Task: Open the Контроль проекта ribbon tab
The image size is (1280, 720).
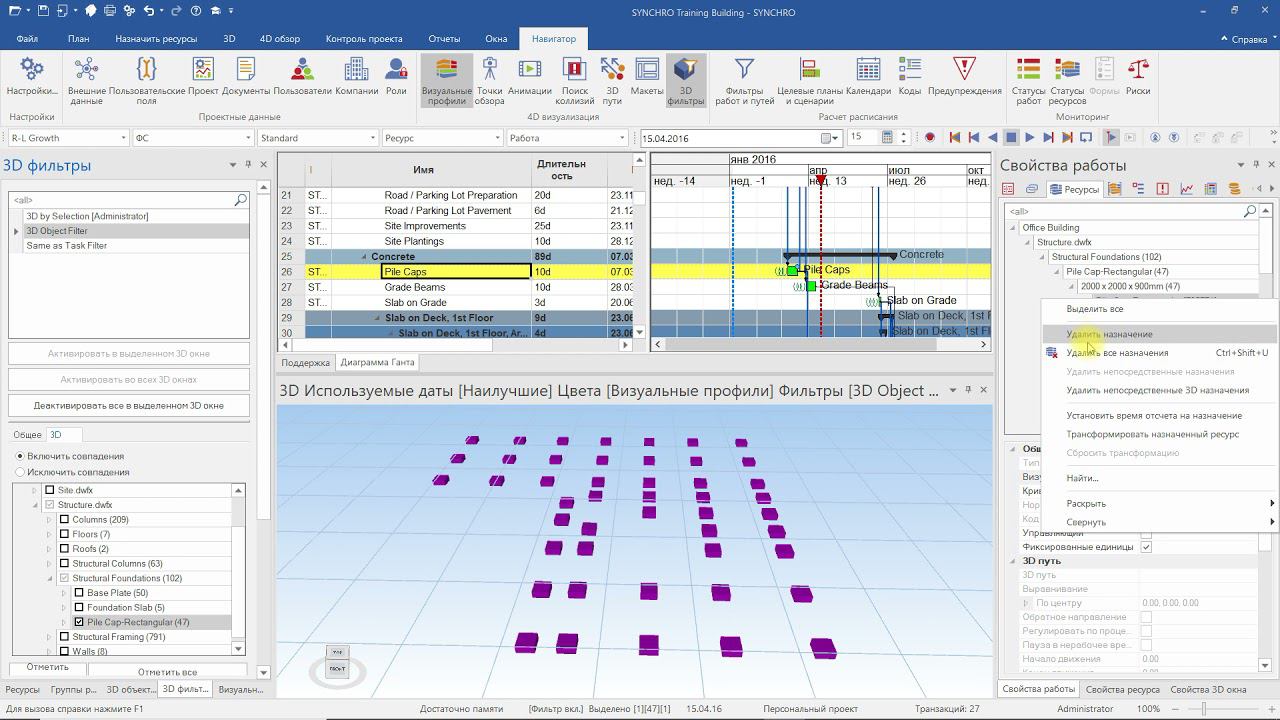Action: tap(364, 39)
